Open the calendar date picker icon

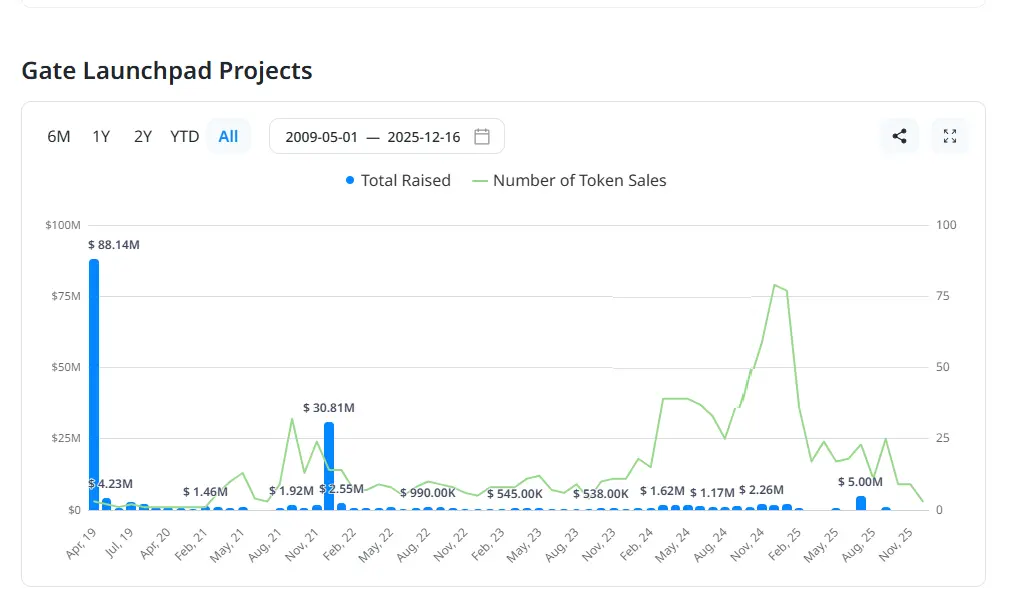coord(482,137)
